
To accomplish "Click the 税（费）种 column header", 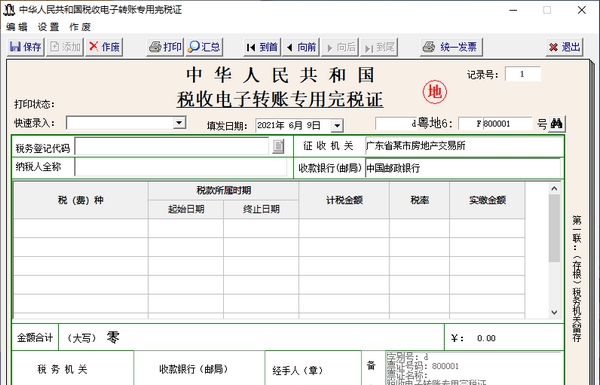I will pos(81,200).
